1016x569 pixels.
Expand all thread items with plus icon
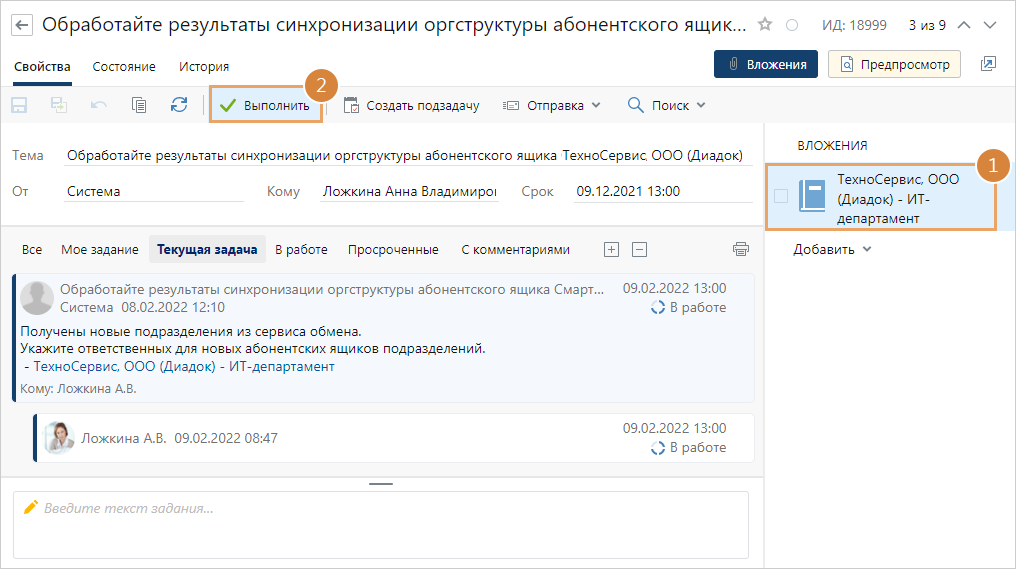point(612,249)
